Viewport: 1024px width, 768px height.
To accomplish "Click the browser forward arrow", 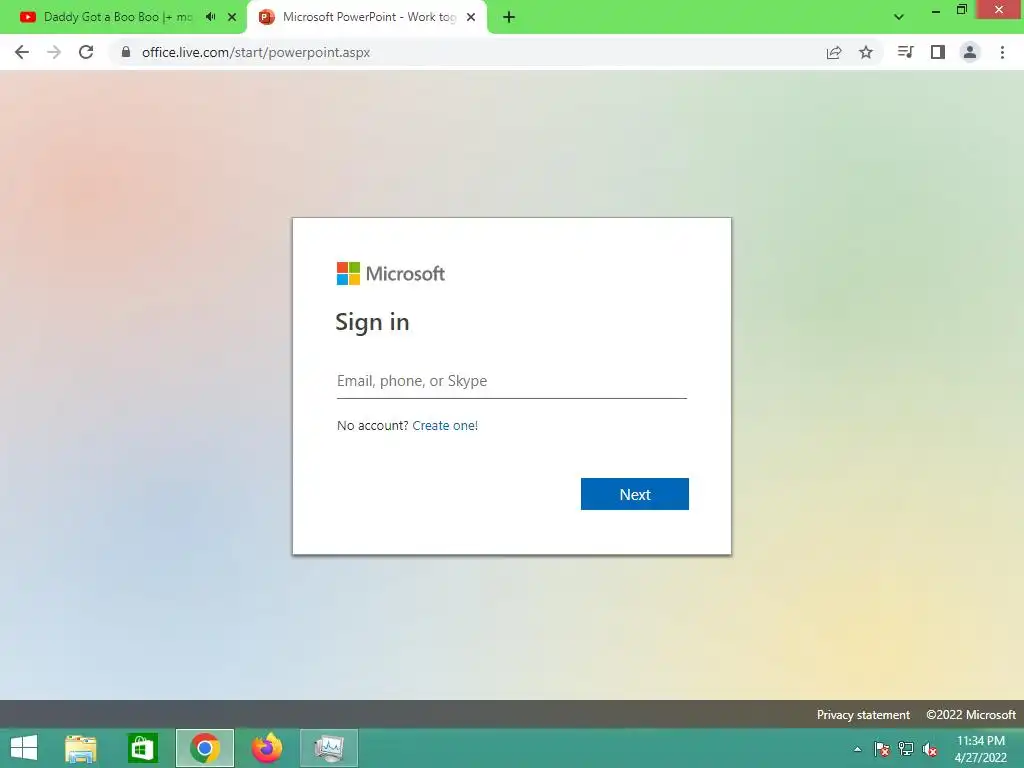I will pos(54,52).
